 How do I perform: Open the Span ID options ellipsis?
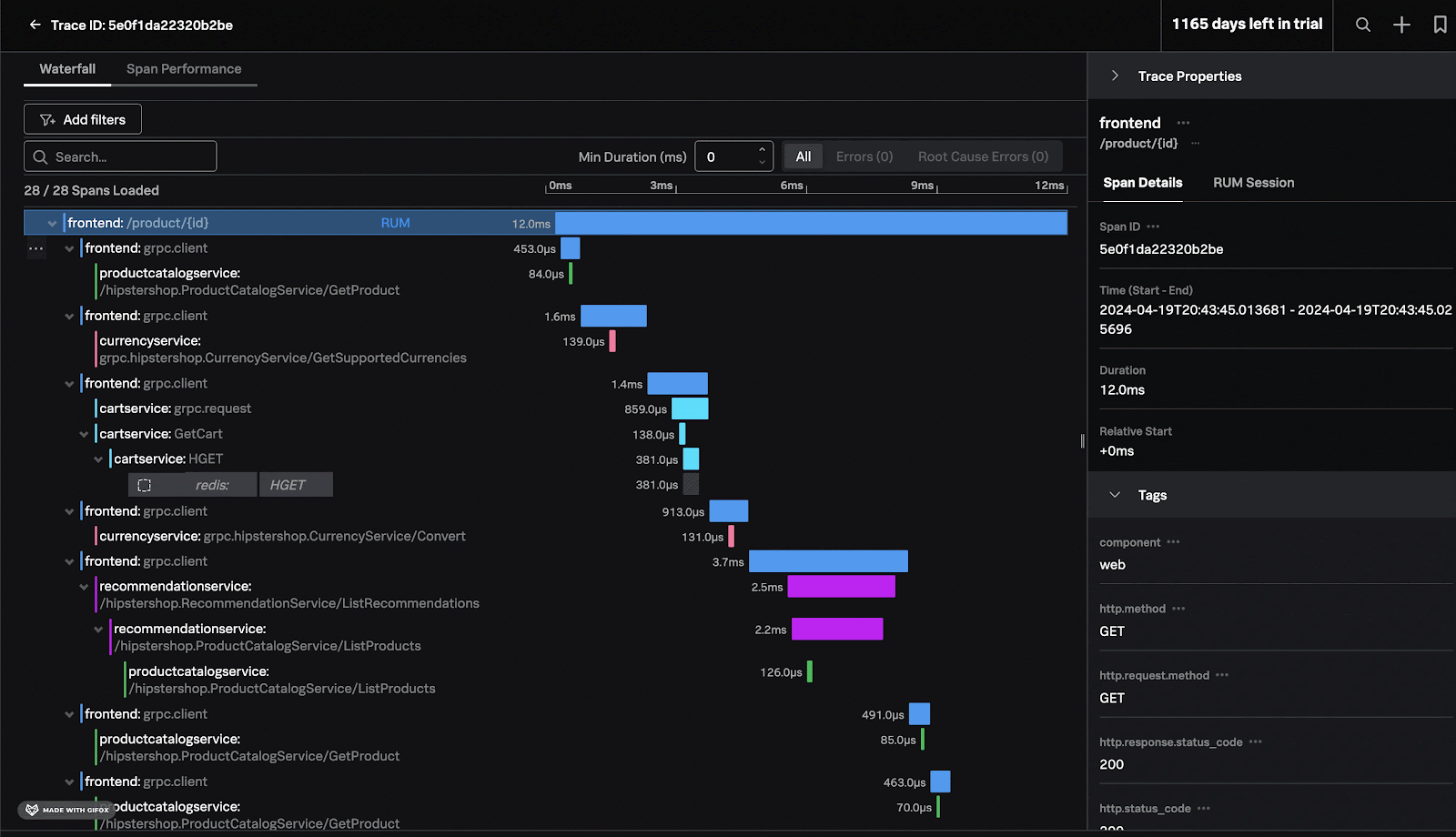pyautogui.click(x=1153, y=226)
